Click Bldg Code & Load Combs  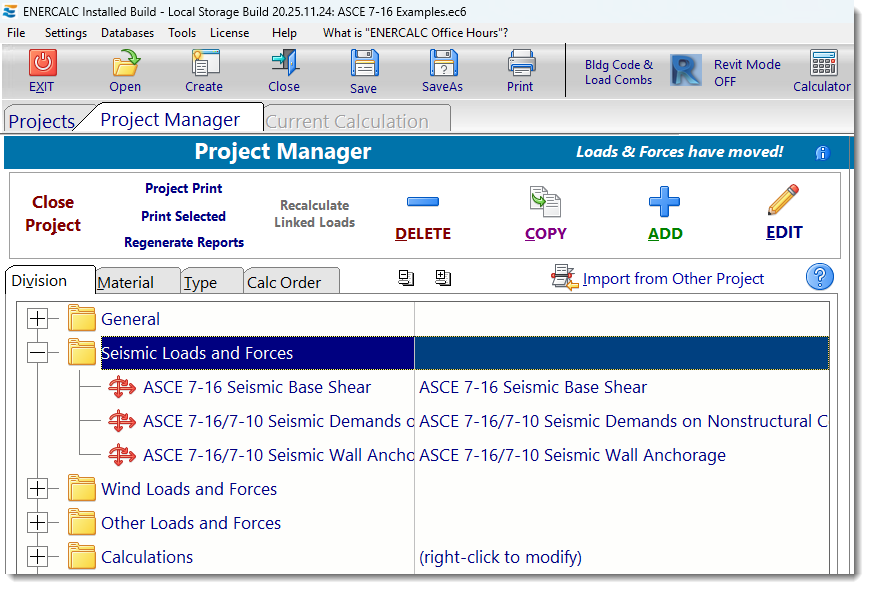(619, 72)
